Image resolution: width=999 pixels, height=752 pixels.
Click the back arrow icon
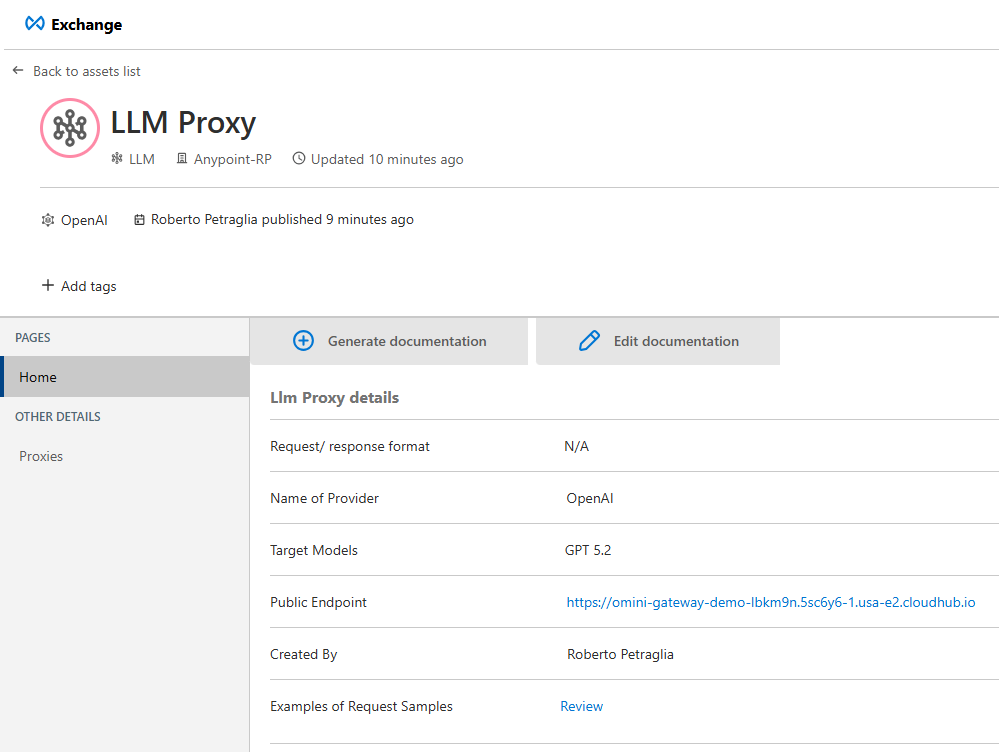[x=18, y=70]
